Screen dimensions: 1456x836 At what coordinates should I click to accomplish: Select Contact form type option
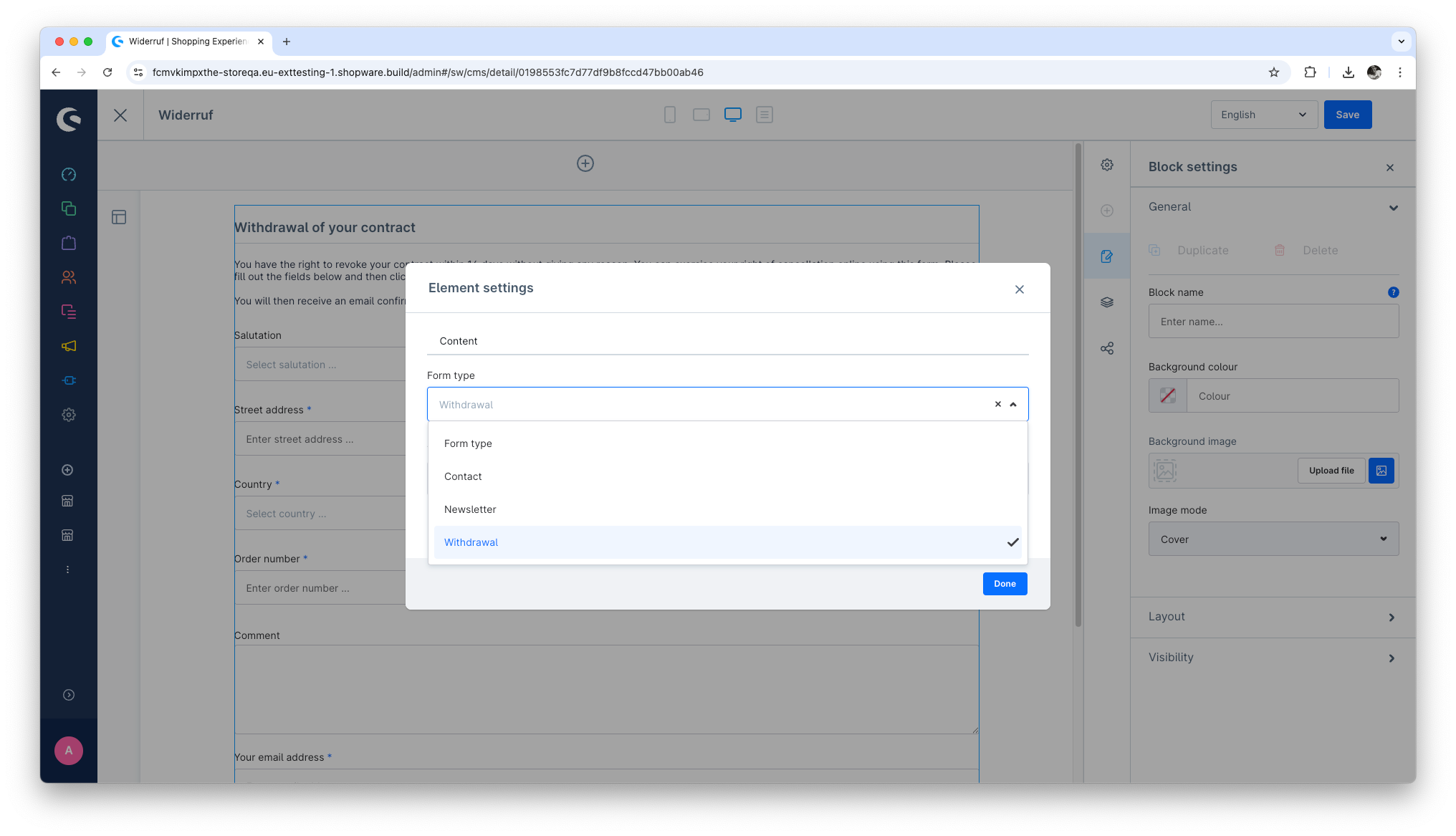(463, 476)
